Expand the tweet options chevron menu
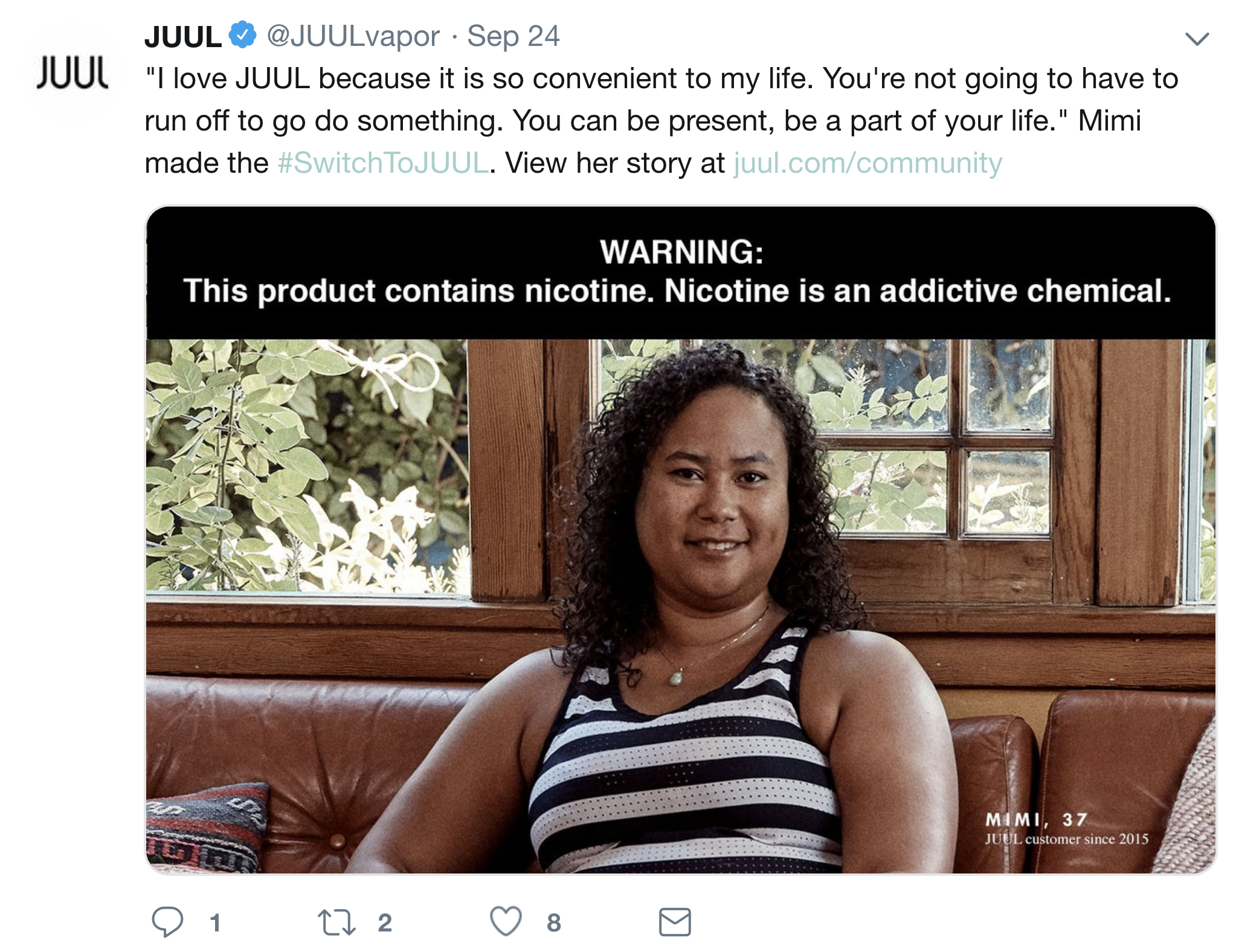The image size is (1236, 952). point(1197,39)
